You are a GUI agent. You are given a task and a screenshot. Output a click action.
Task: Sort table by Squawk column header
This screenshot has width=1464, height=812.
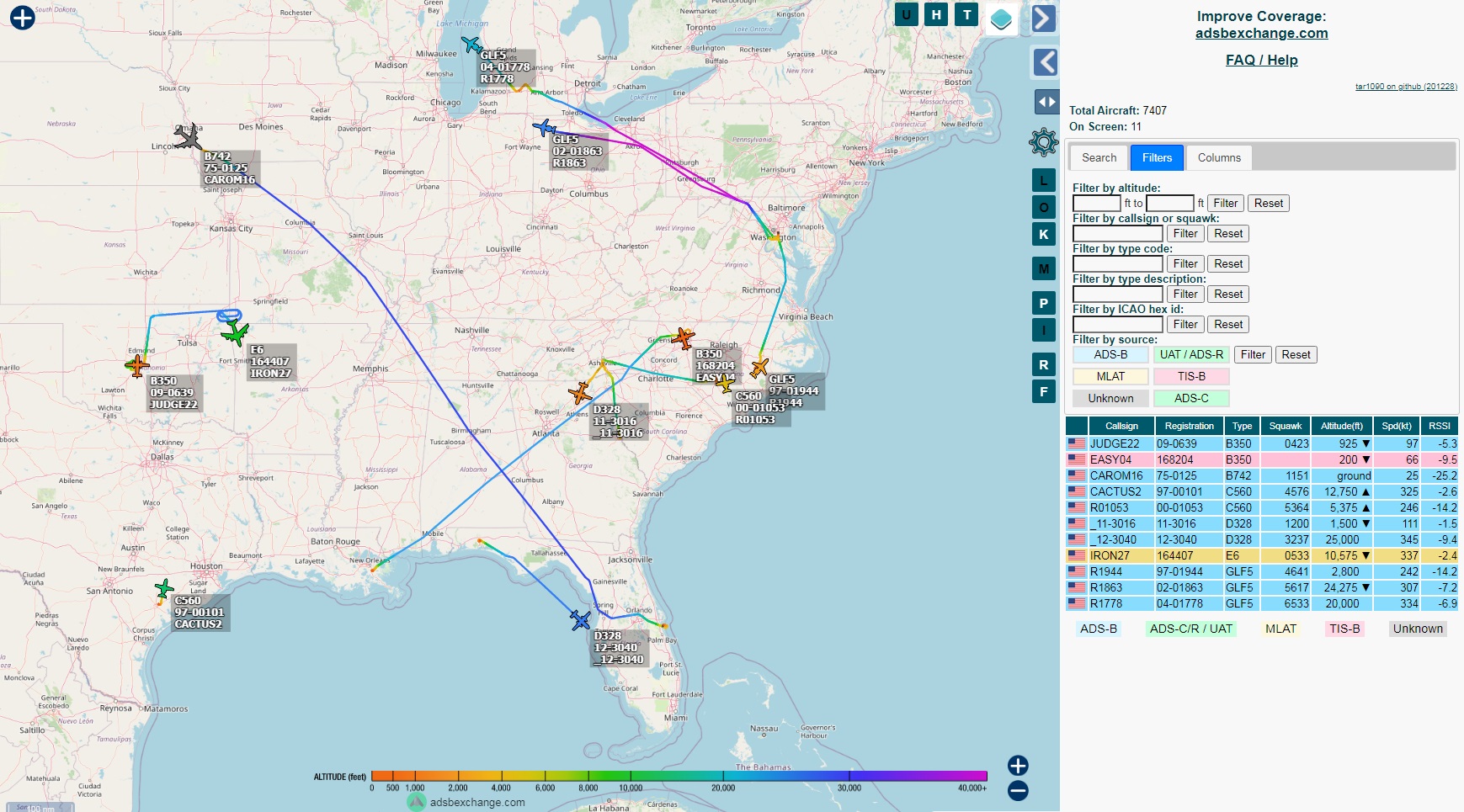pos(1286,426)
